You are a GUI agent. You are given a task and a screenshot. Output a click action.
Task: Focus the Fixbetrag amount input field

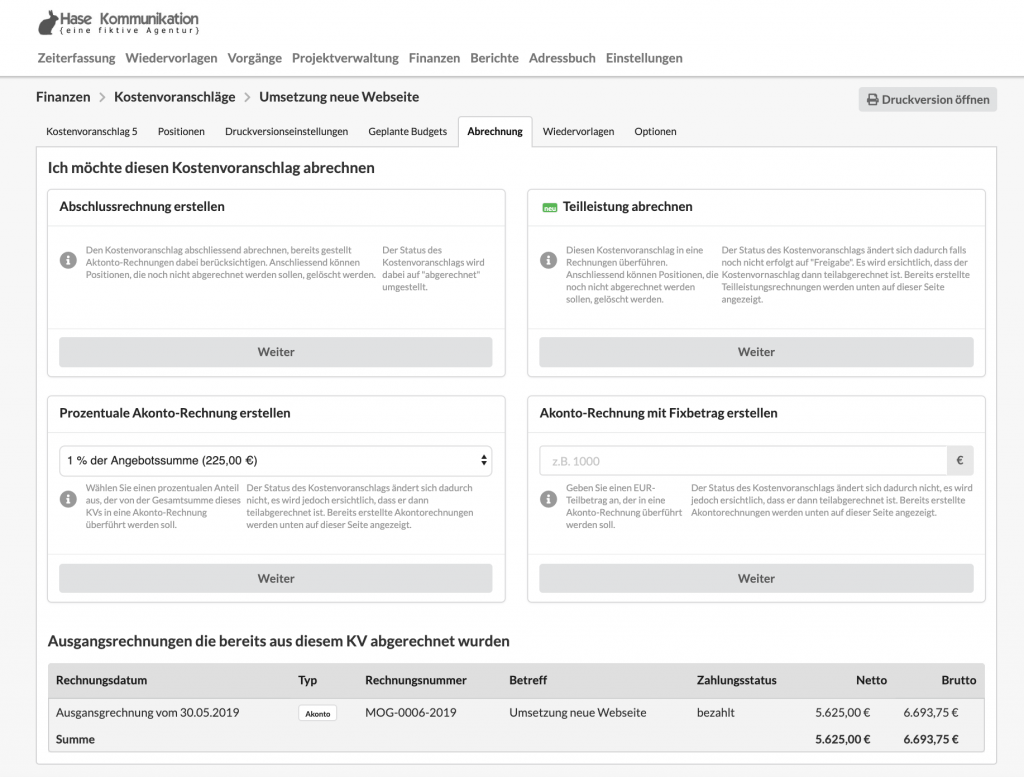click(x=743, y=460)
